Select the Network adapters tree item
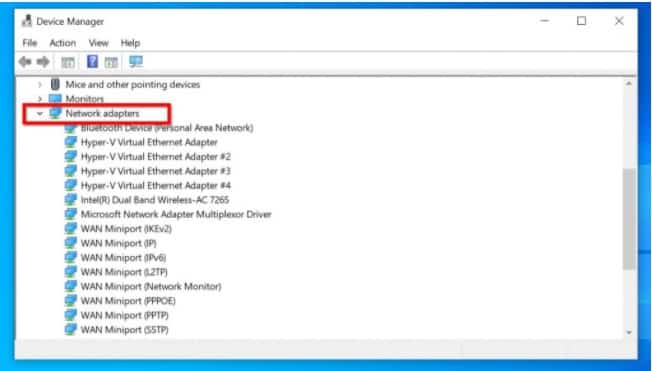The width and height of the screenshot is (652, 371). (x=102, y=113)
